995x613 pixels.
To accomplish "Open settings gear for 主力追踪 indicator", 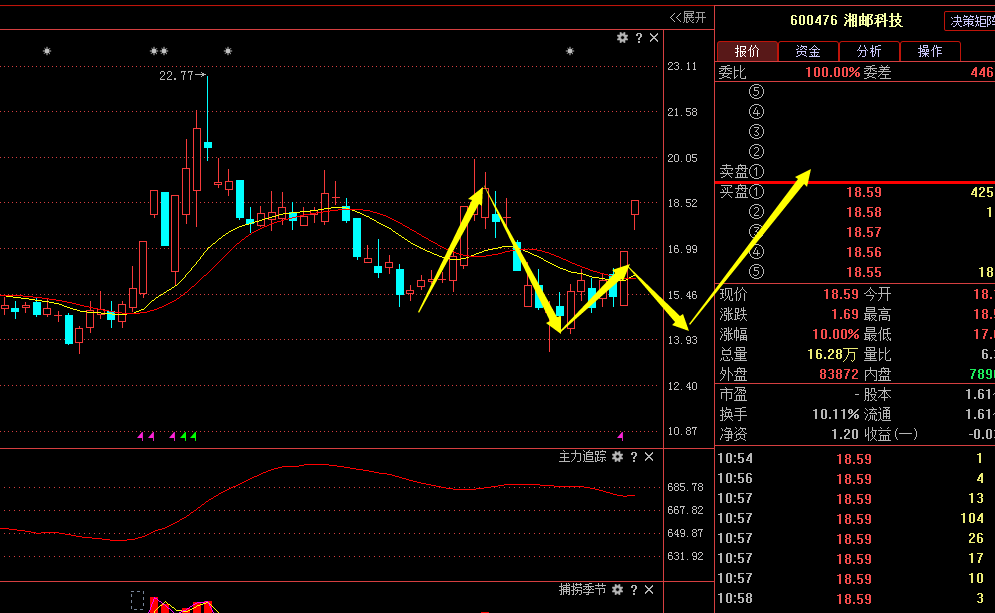I will tap(617, 457).
